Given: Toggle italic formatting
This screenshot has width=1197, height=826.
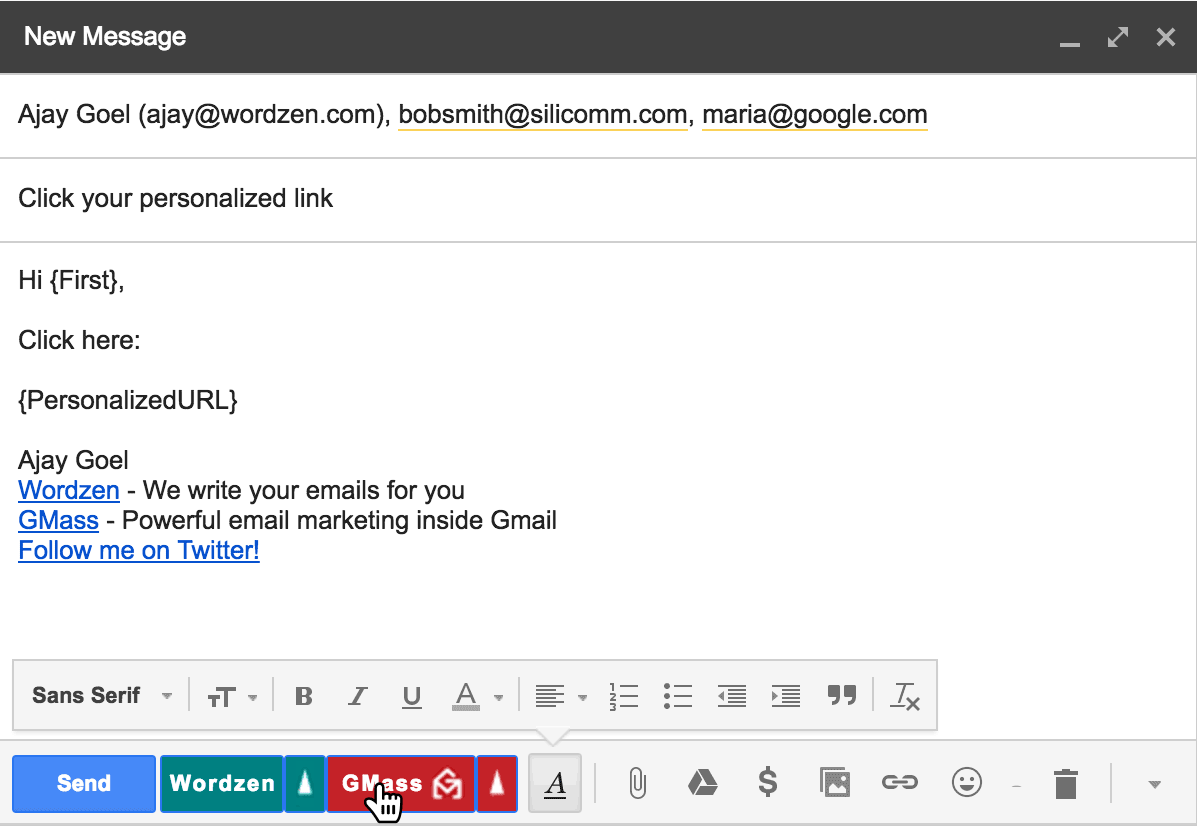Looking at the screenshot, I should point(357,695).
